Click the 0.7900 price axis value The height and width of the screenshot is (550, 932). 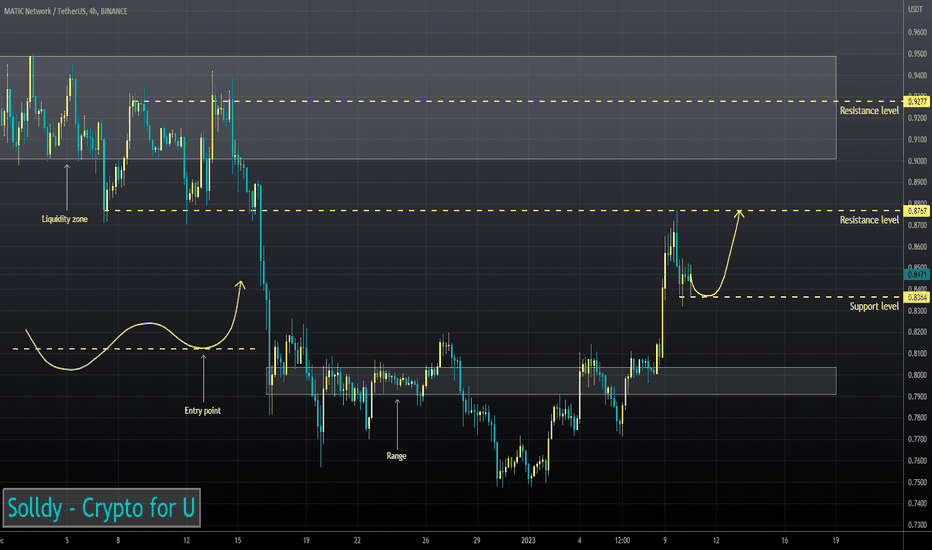917,396
